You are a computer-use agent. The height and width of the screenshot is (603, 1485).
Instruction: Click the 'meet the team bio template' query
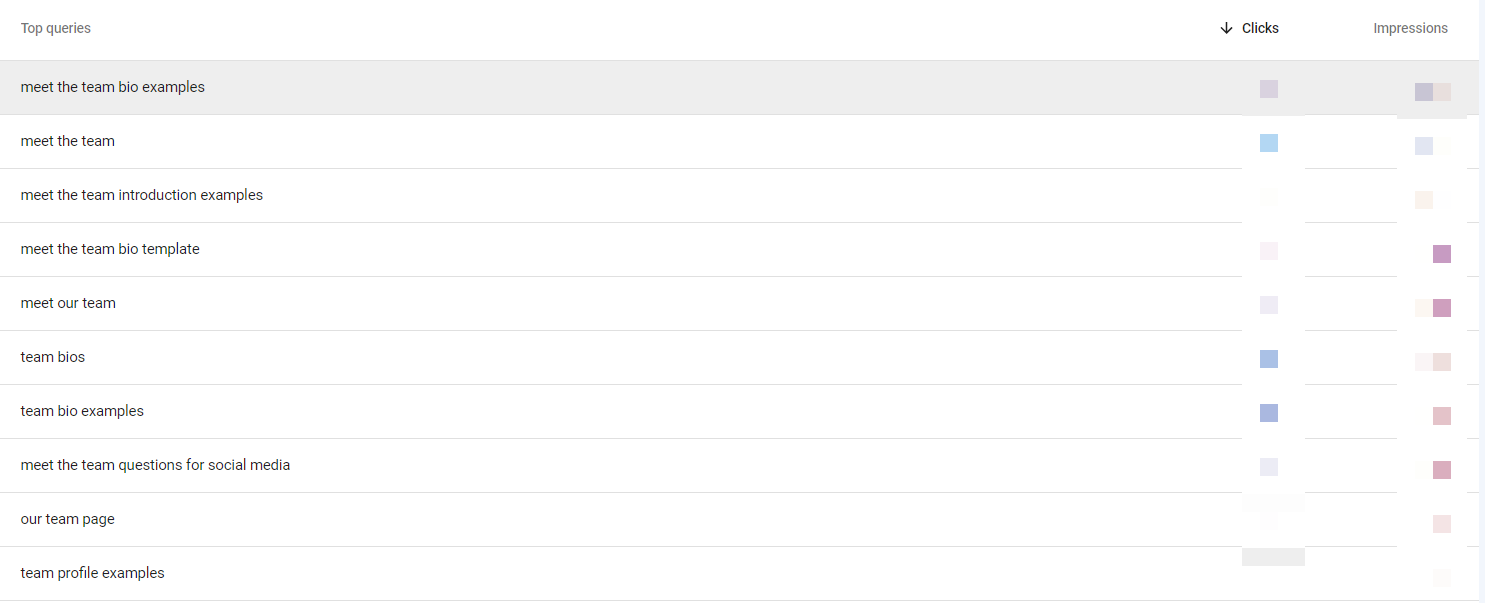110,249
